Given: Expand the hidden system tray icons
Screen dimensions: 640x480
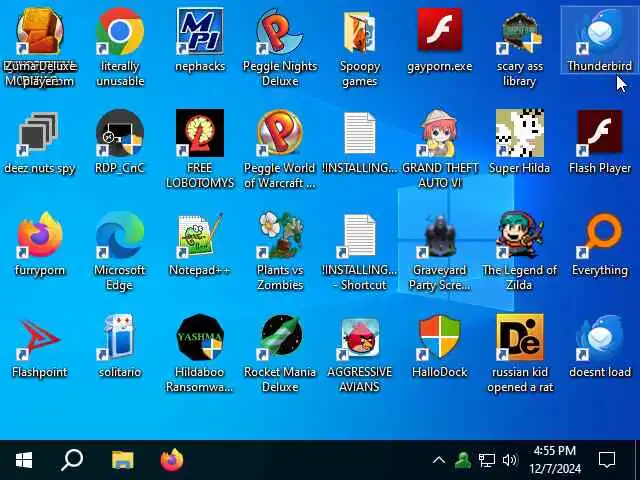Looking at the screenshot, I should (439, 460).
